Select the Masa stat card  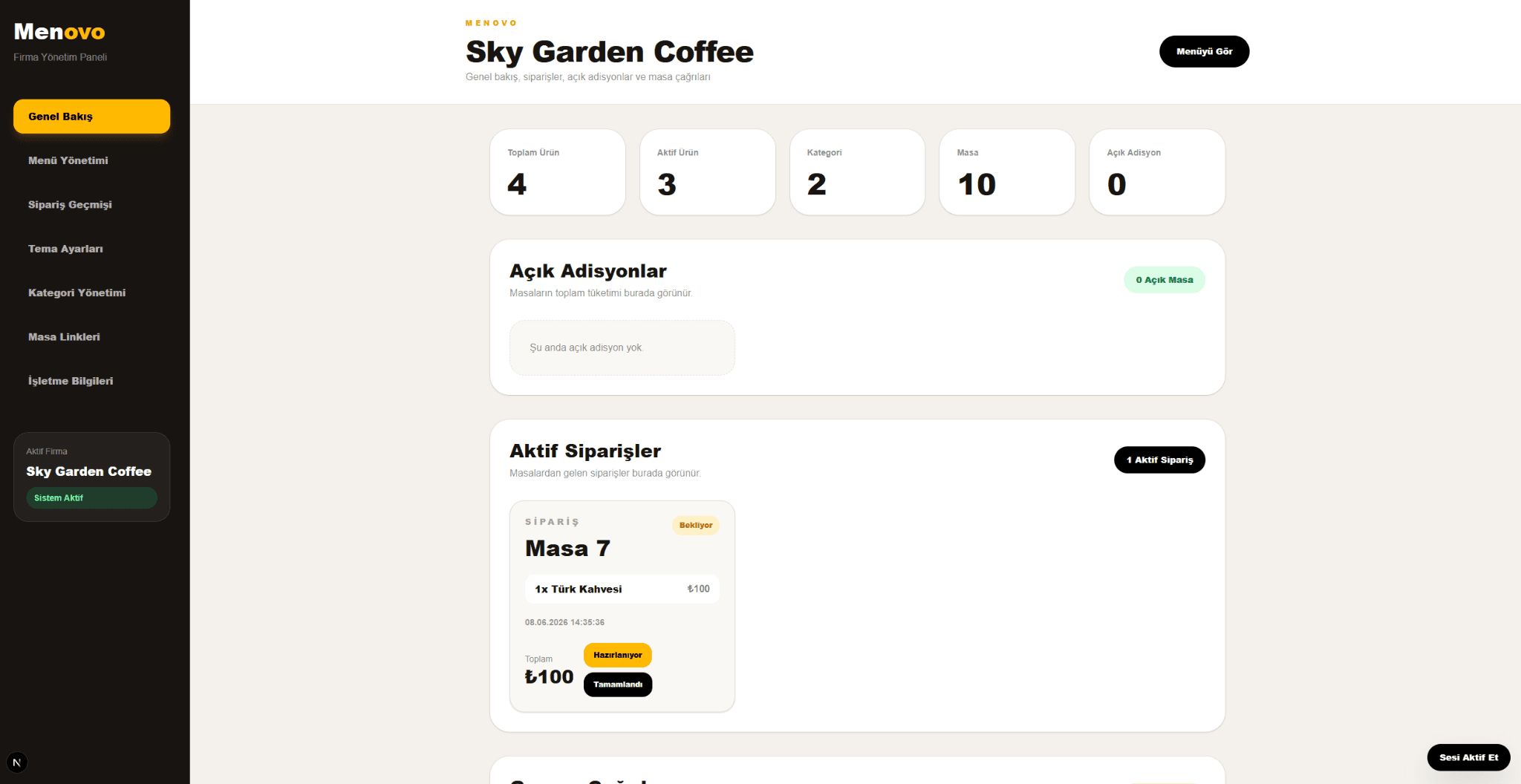[x=1007, y=172]
